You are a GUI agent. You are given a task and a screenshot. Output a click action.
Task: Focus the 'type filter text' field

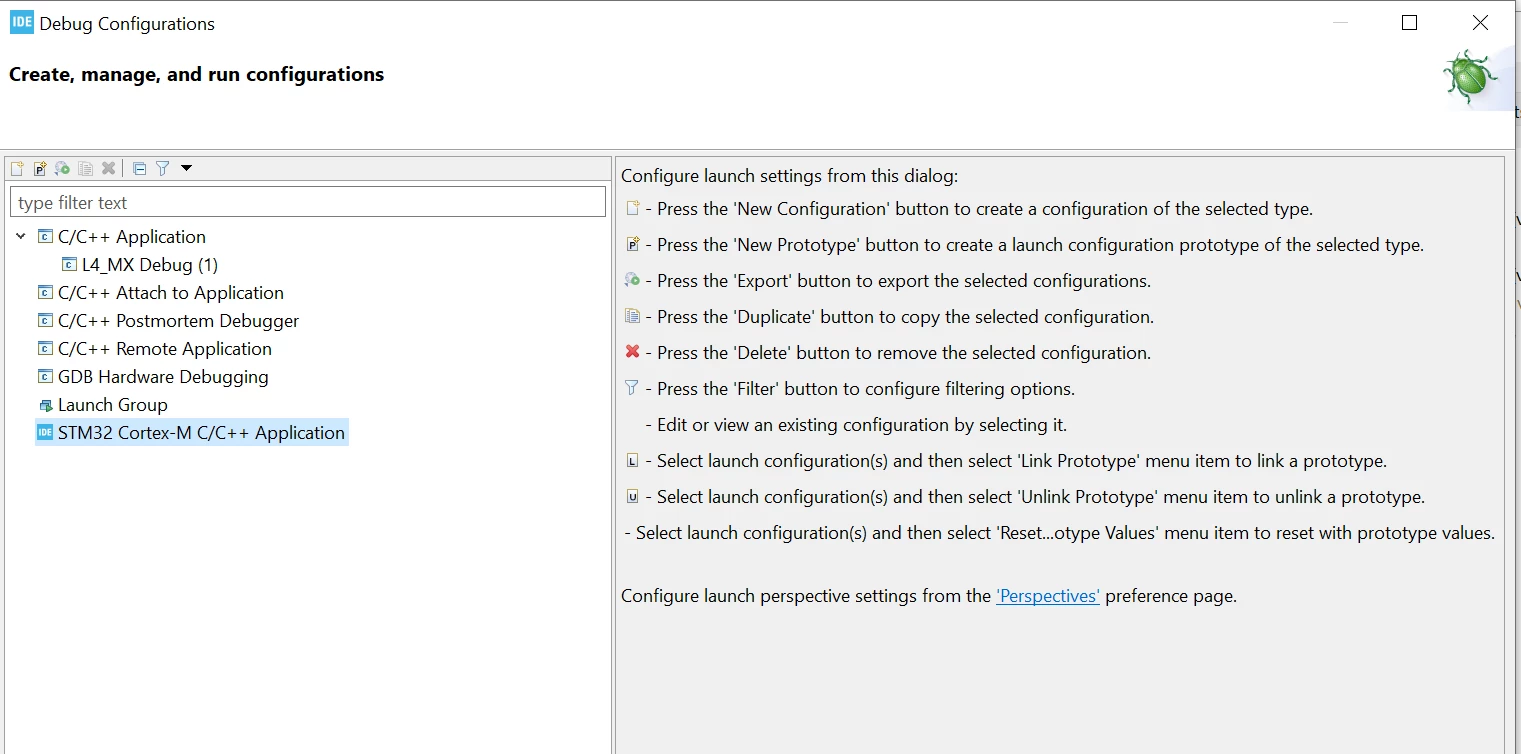pyautogui.click(x=308, y=202)
